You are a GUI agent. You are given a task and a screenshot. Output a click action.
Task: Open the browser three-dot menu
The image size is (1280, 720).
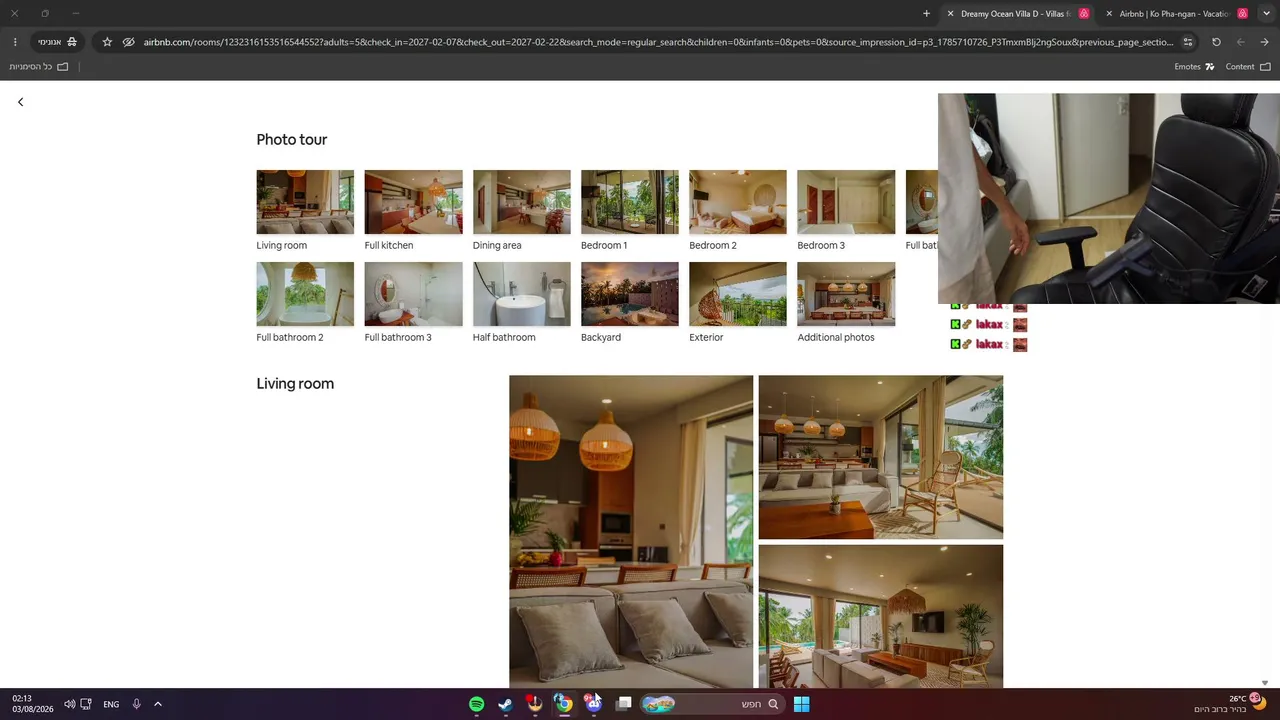tap(15, 42)
